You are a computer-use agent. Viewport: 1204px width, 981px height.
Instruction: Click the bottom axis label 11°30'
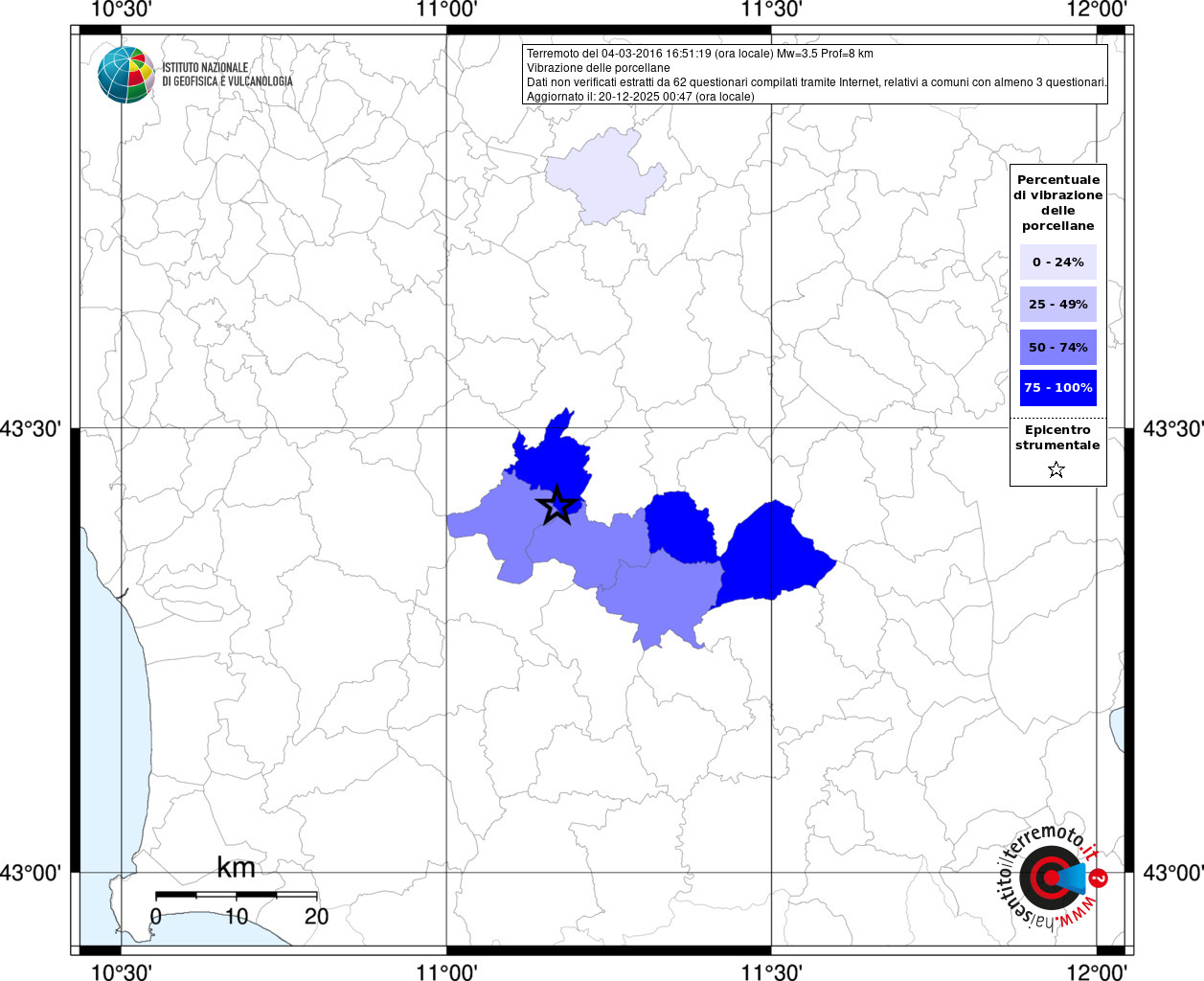point(771,971)
